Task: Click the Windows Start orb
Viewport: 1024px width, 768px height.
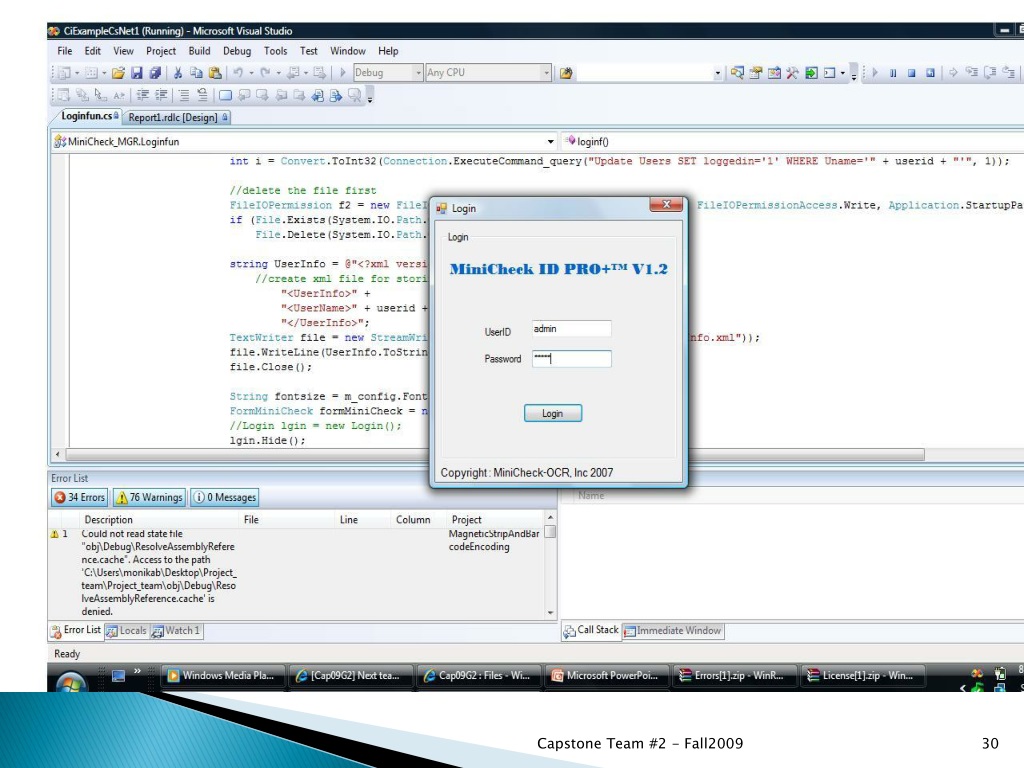Action: click(71, 682)
